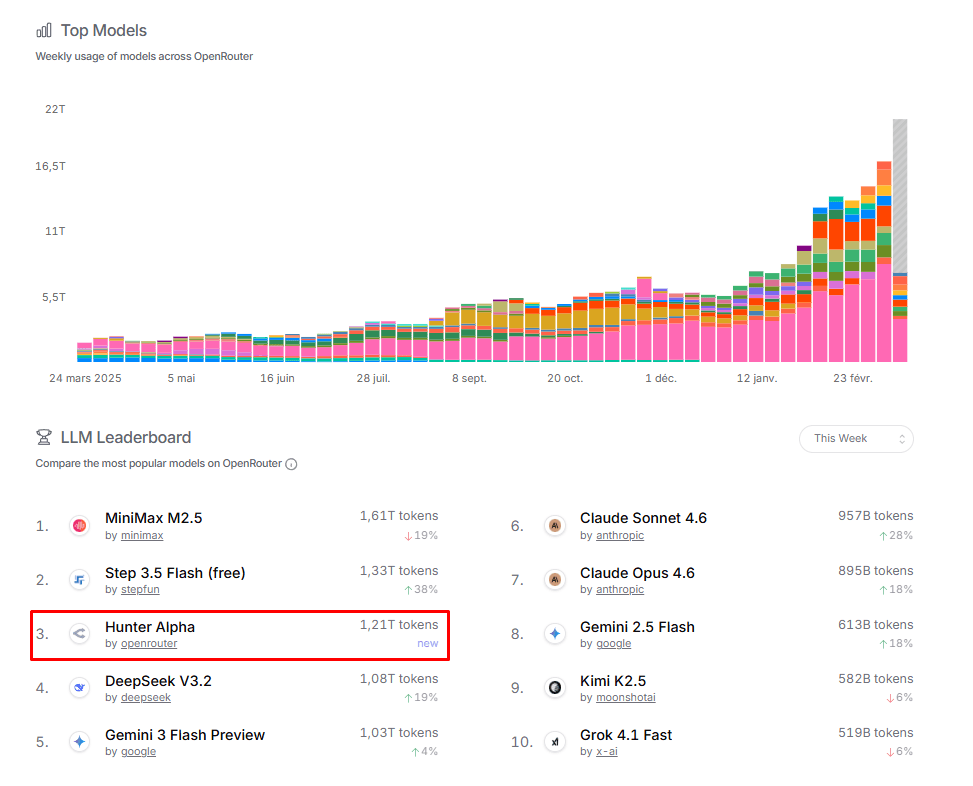Screen dimensions: 973x786
Task: Click the Step 3.5 Flash stepfun icon
Action: point(79,580)
